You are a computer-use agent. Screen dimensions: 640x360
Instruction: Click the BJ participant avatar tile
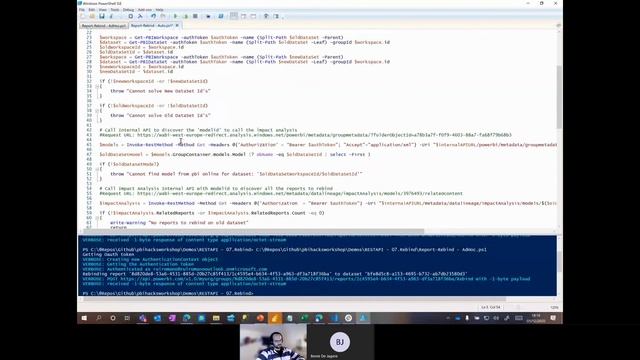click(x=340, y=342)
